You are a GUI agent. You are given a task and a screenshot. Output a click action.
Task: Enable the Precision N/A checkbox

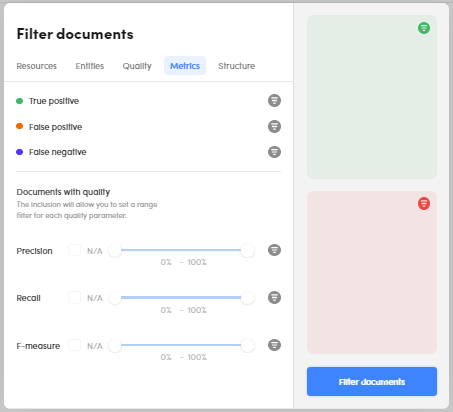(x=74, y=250)
